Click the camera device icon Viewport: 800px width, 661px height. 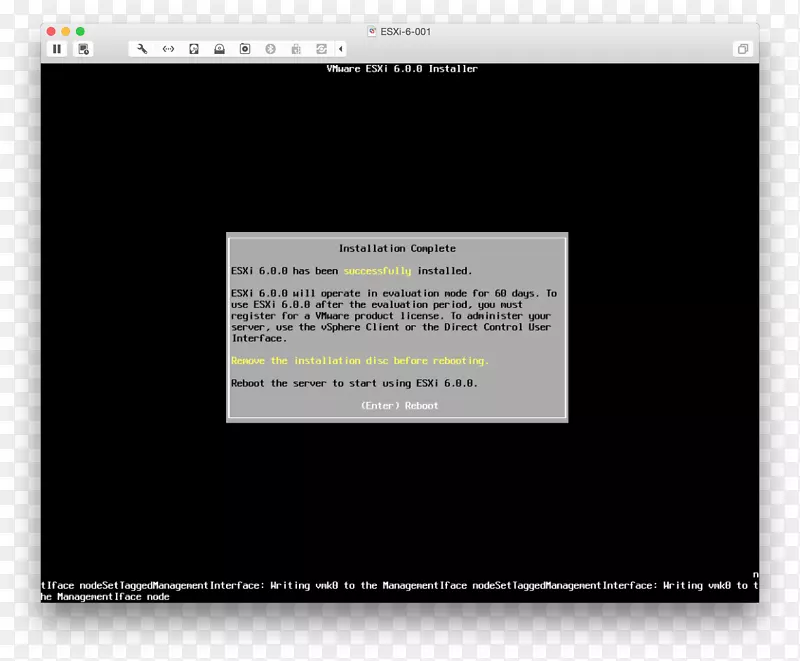point(245,48)
